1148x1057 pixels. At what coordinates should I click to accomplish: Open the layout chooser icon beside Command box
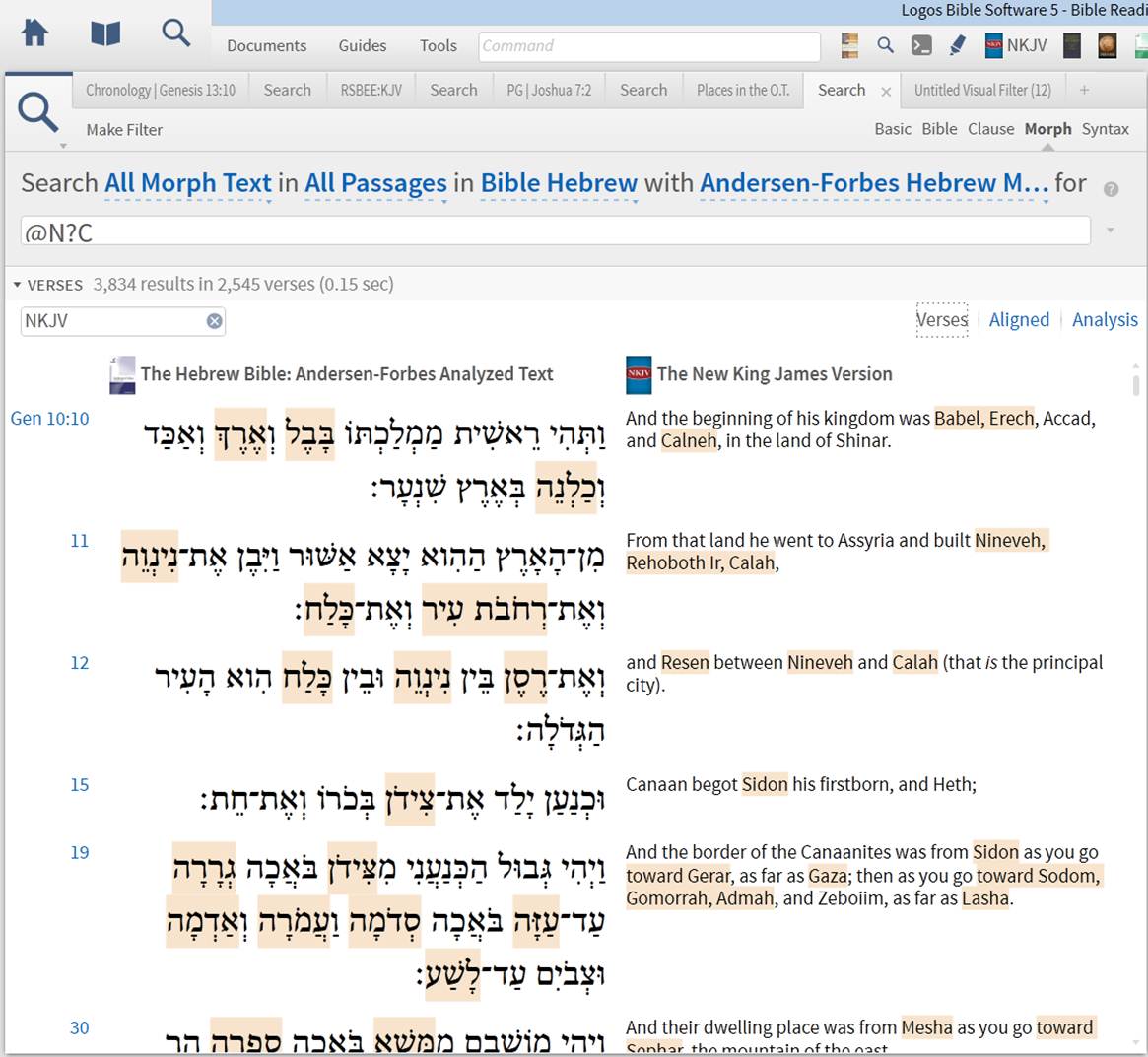pyautogui.click(x=848, y=45)
